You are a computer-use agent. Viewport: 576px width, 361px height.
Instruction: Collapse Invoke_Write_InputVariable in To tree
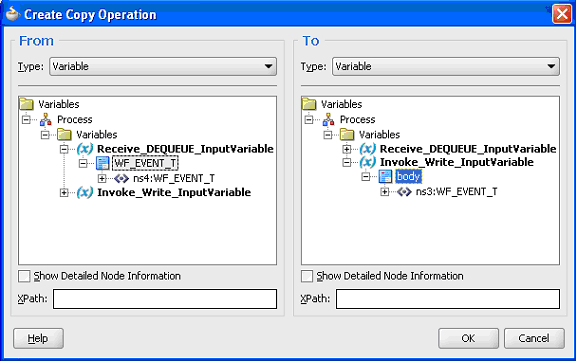coord(347,162)
